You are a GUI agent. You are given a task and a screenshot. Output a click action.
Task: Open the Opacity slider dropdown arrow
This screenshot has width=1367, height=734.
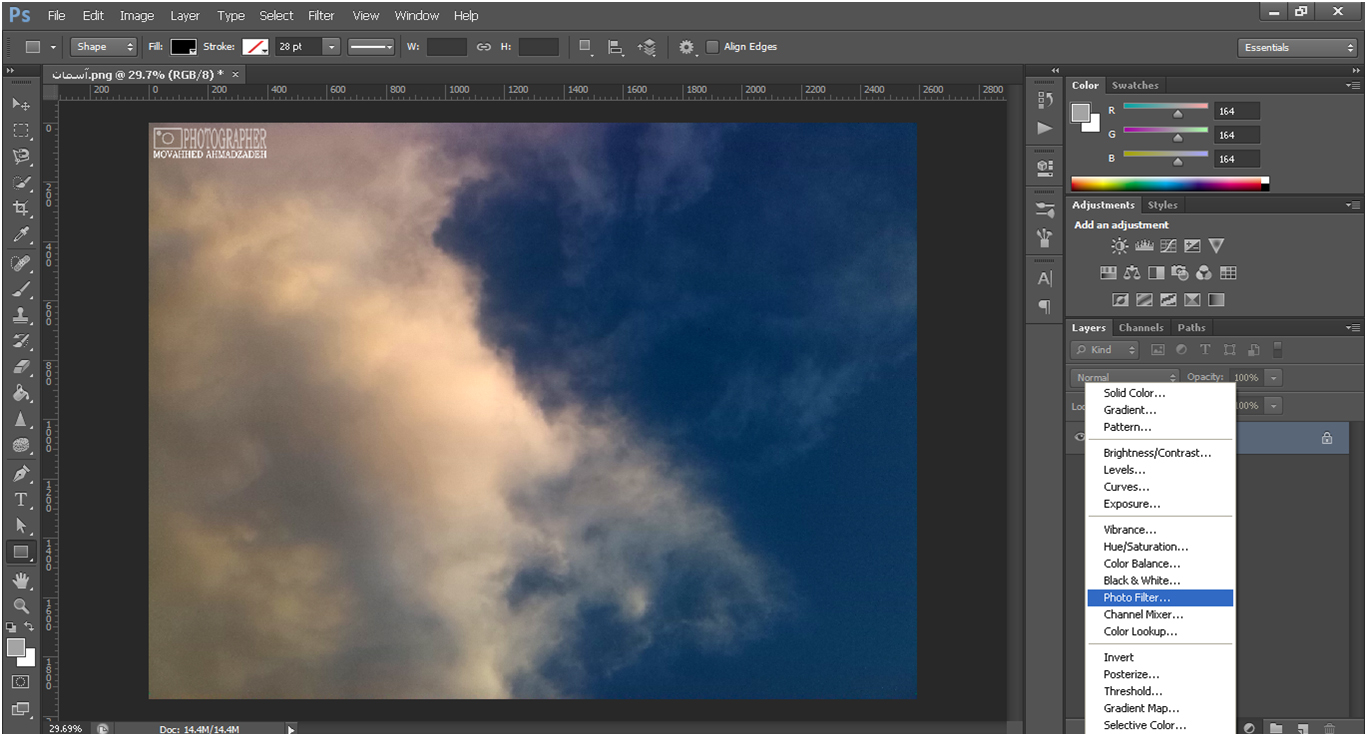coord(1273,378)
